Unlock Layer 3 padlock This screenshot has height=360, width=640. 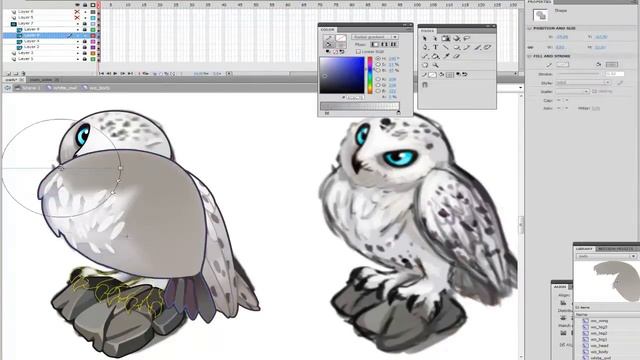[85, 53]
